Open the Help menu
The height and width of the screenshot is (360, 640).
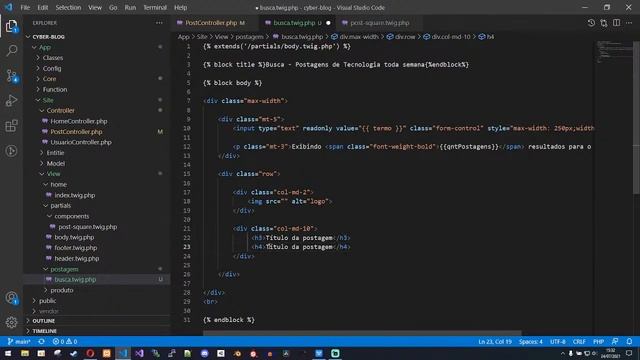pyautogui.click(x=180, y=7)
